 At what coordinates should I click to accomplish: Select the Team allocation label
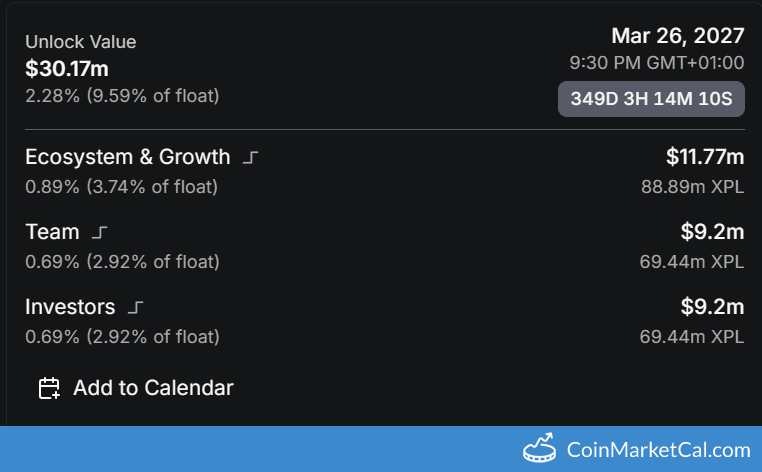(52, 232)
